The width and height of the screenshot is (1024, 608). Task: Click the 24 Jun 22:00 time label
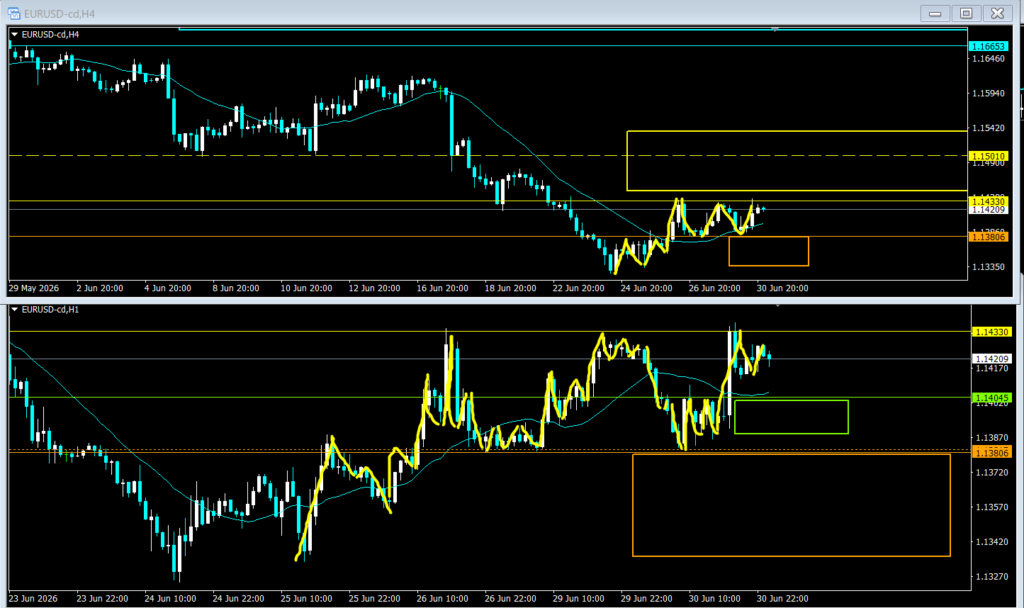click(x=238, y=598)
